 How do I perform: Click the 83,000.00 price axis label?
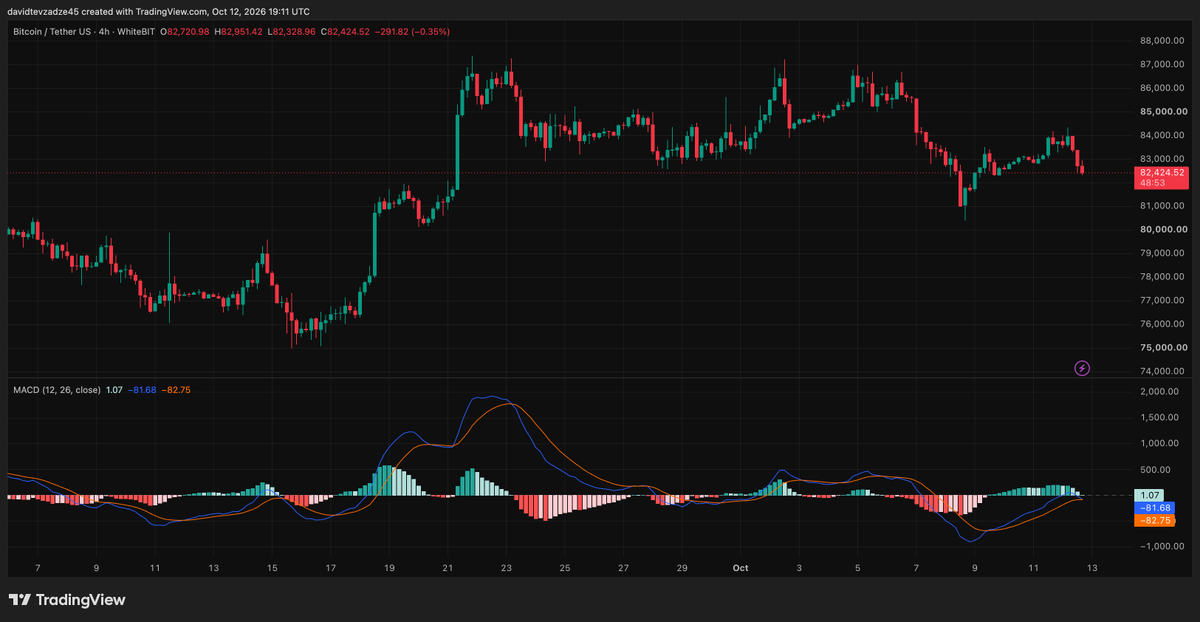coord(1162,159)
